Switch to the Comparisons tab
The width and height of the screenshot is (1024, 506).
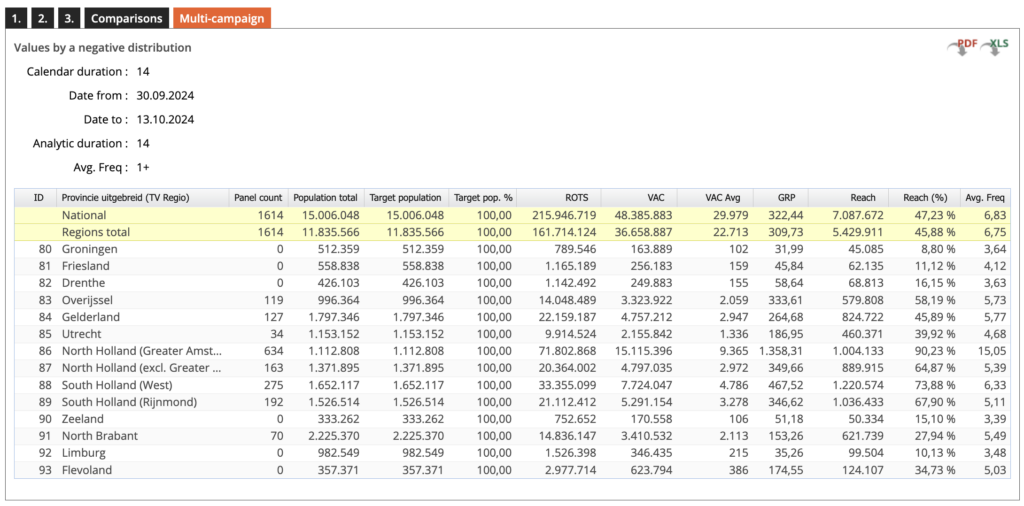pos(126,18)
